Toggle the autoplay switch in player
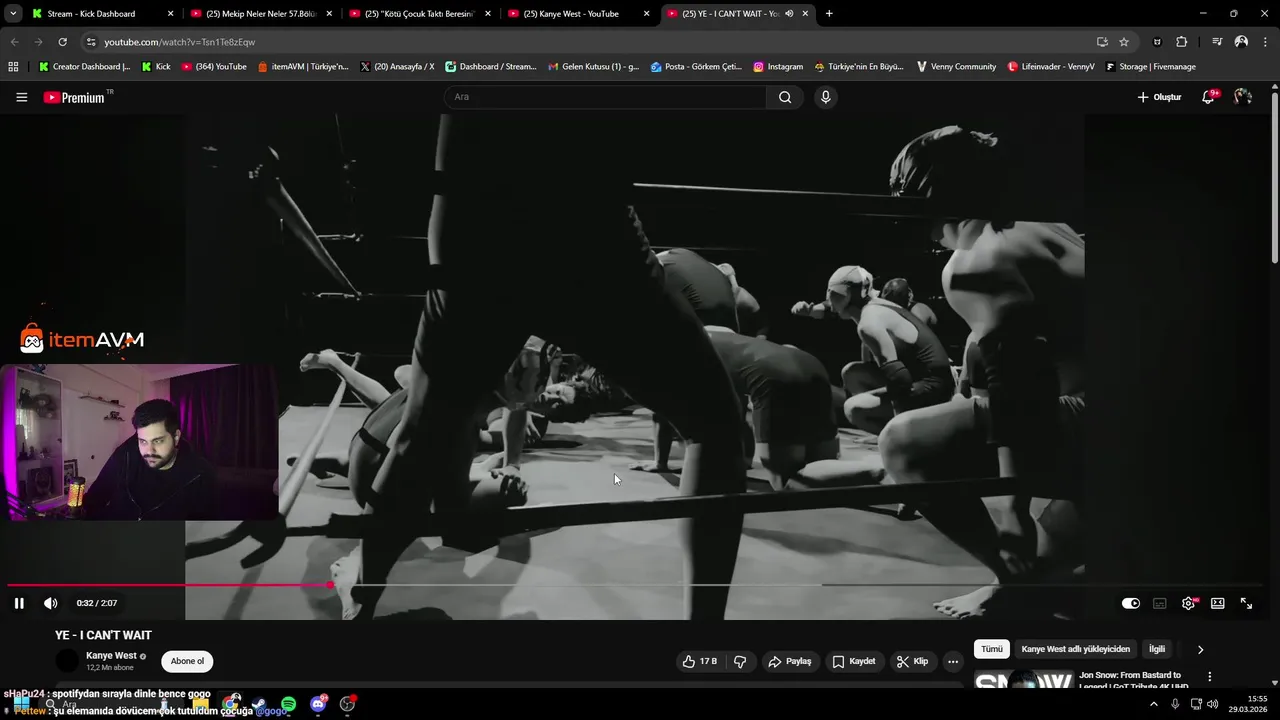The image size is (1280, 720). coord(1130,603)
